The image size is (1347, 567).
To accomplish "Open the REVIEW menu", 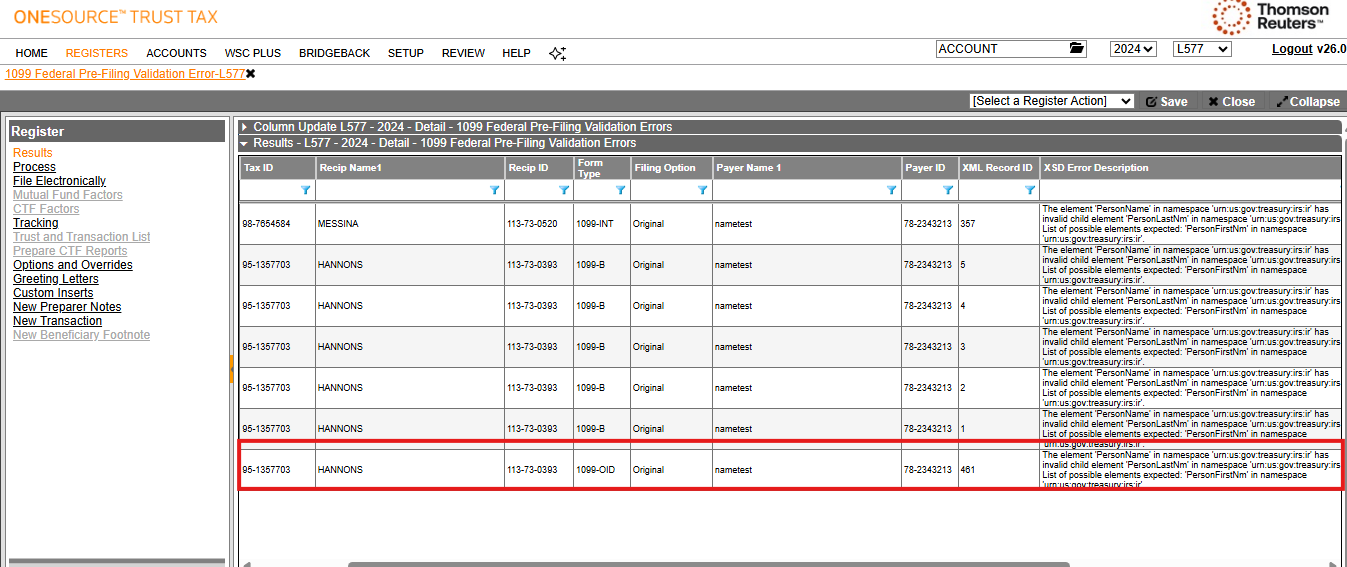I will tap(463, 53).
